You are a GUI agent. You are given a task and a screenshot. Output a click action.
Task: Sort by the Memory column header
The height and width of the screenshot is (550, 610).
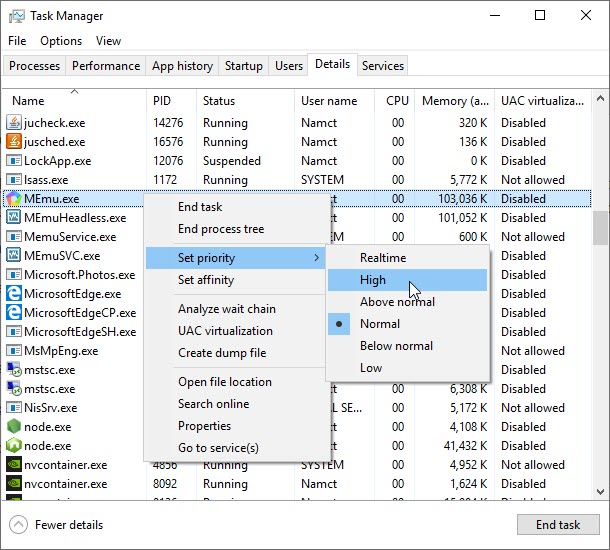455,101
